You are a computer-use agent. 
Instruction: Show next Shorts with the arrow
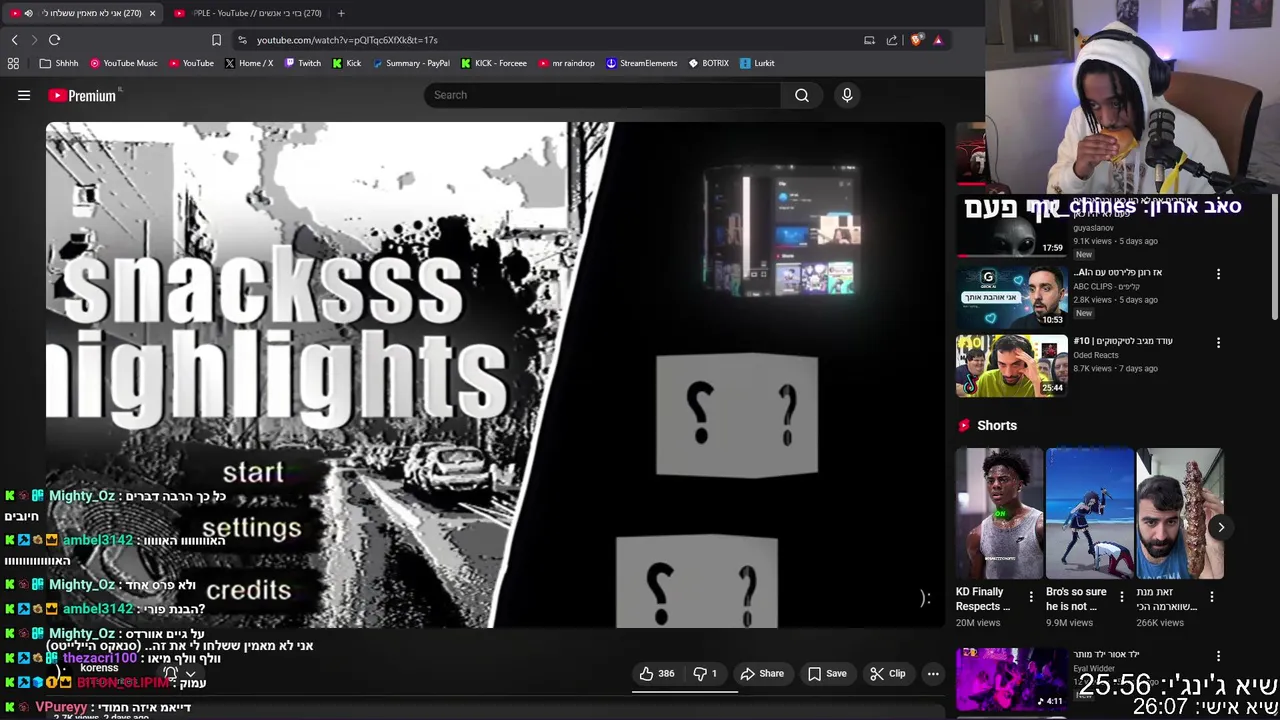point(1221,527)
